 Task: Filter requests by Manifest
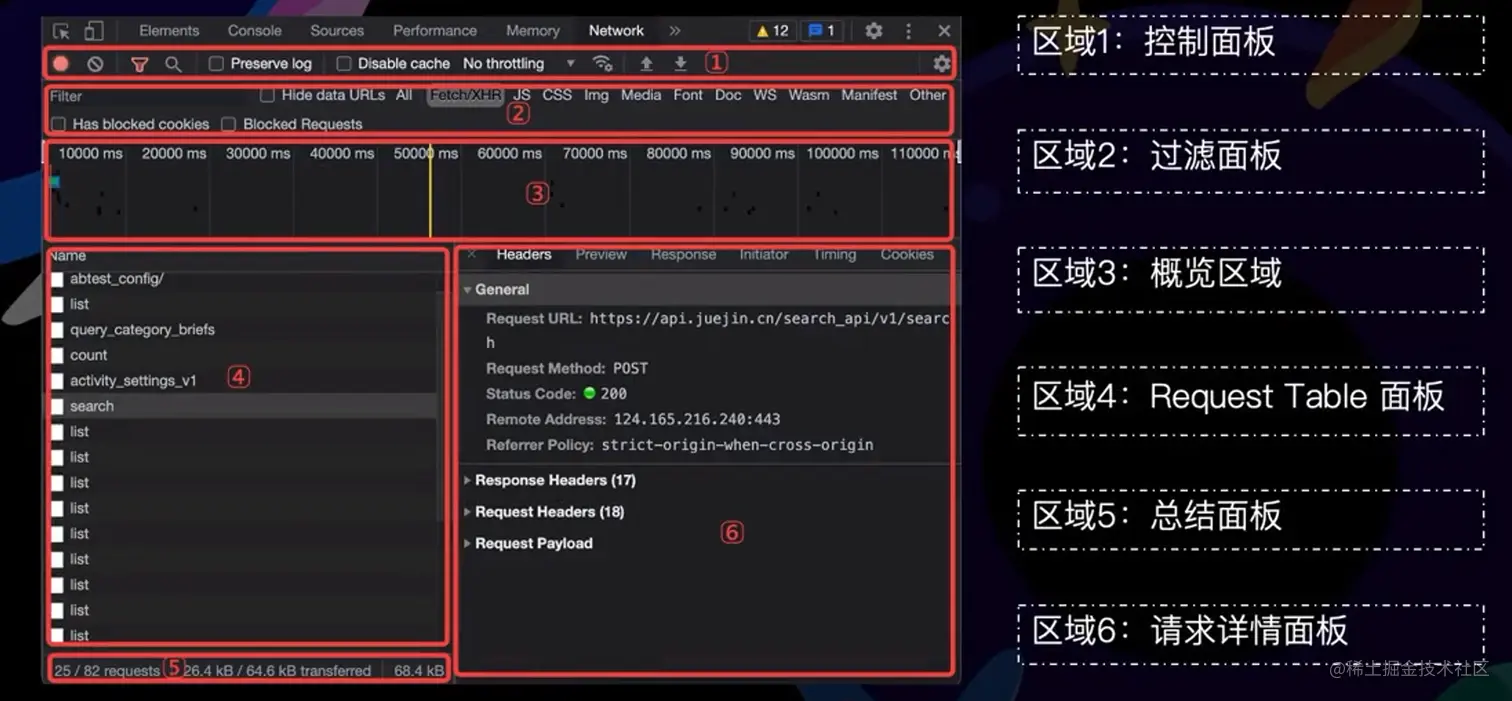pyautogui.click(x=869, y=95)
